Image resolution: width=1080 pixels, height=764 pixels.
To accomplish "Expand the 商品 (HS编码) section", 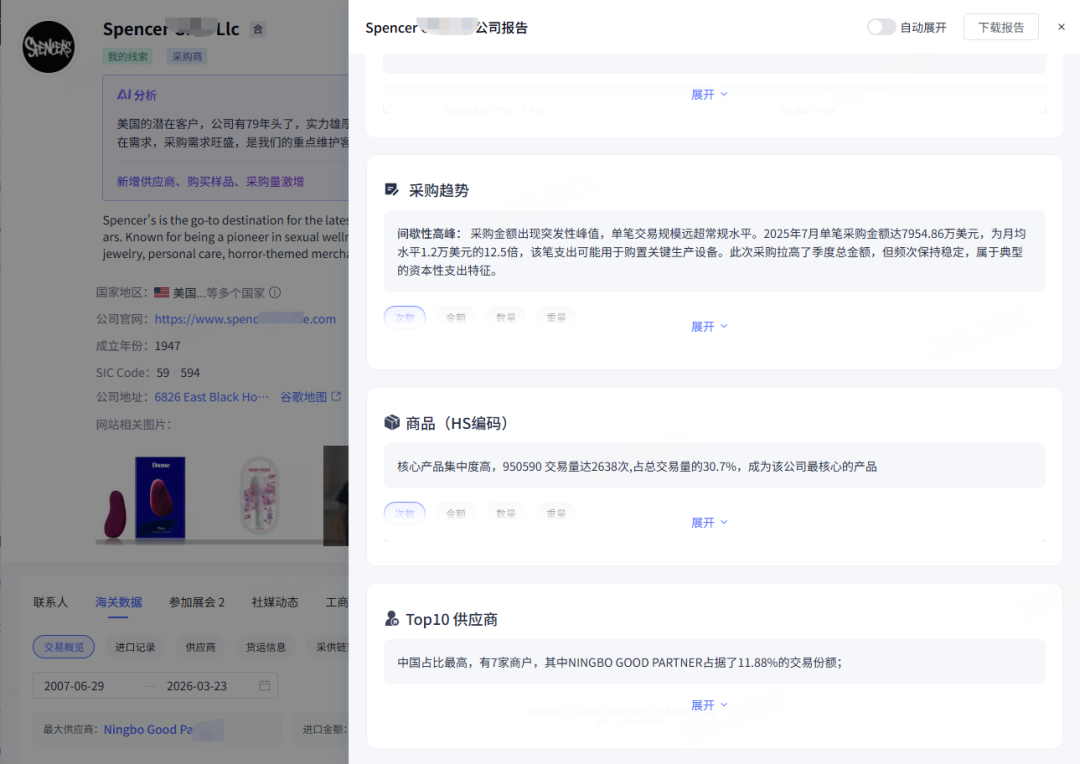I will pyautogui.click(x=709, y=522).
